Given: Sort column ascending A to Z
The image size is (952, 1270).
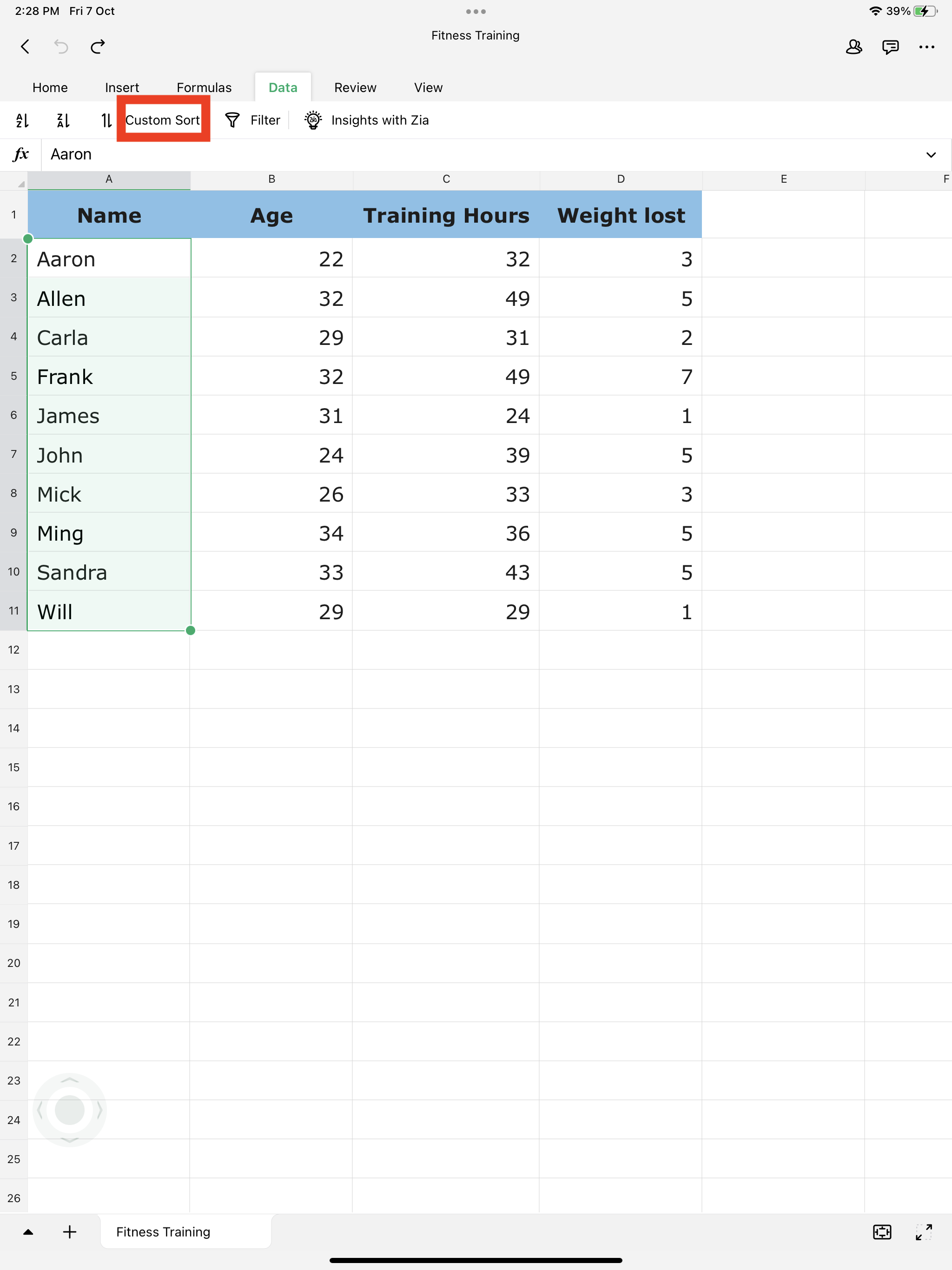Looking at the screenshot, I should [x=22, y=120].
